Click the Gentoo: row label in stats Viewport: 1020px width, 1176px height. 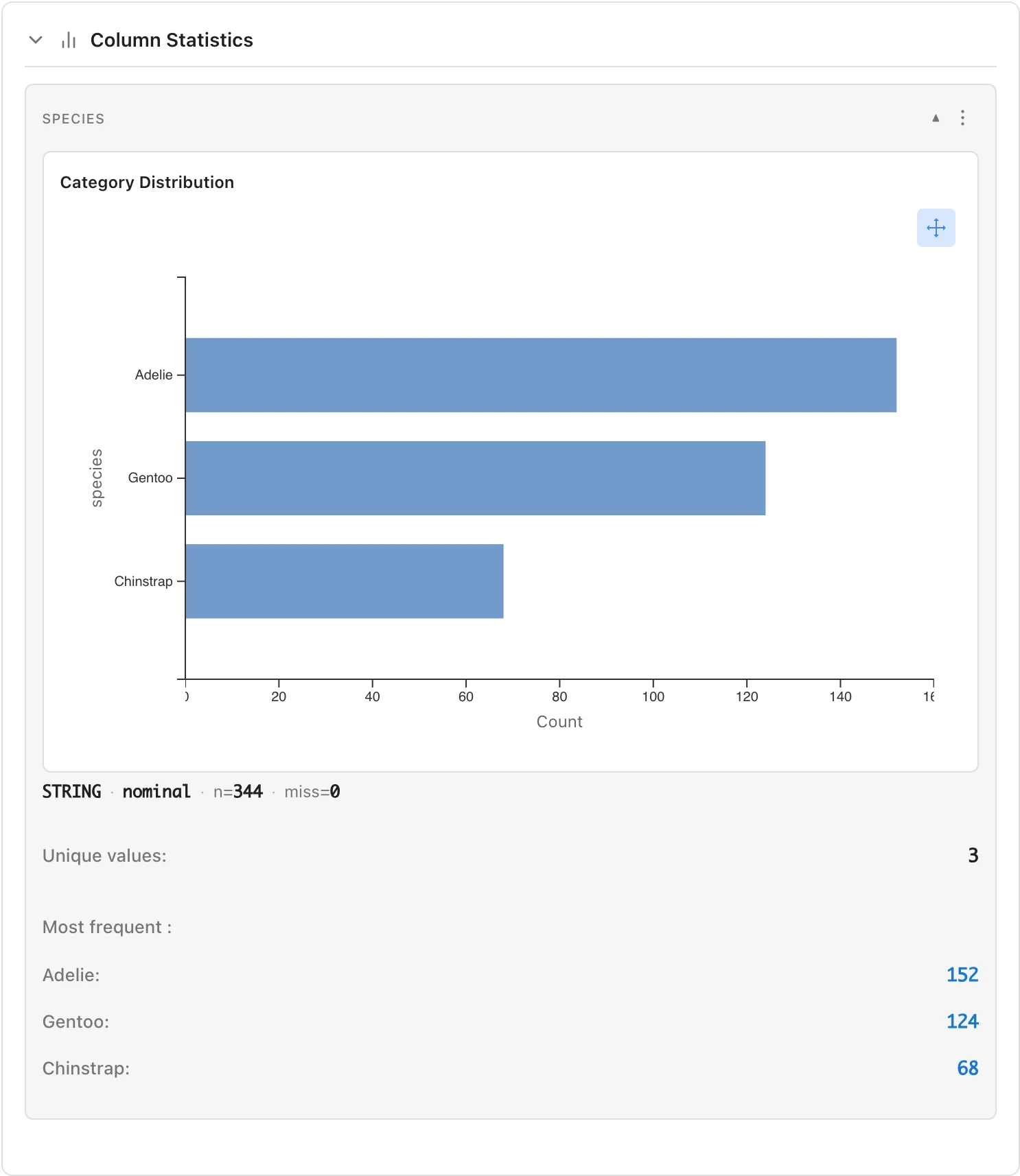(x=76, y=1022)
